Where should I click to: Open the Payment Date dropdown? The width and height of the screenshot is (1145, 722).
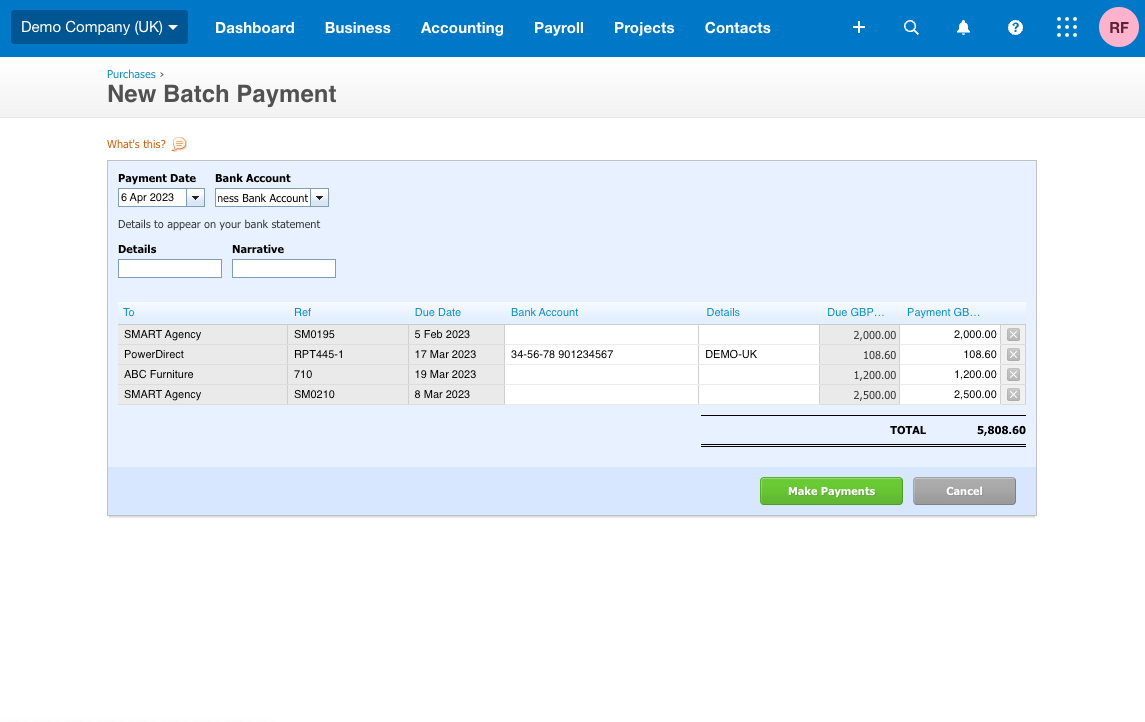pos(196,197)
